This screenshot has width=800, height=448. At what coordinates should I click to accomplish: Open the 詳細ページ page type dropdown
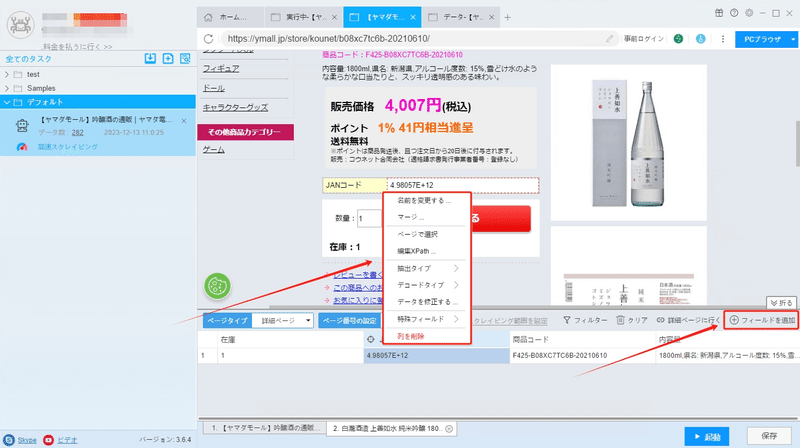point(283,320)
